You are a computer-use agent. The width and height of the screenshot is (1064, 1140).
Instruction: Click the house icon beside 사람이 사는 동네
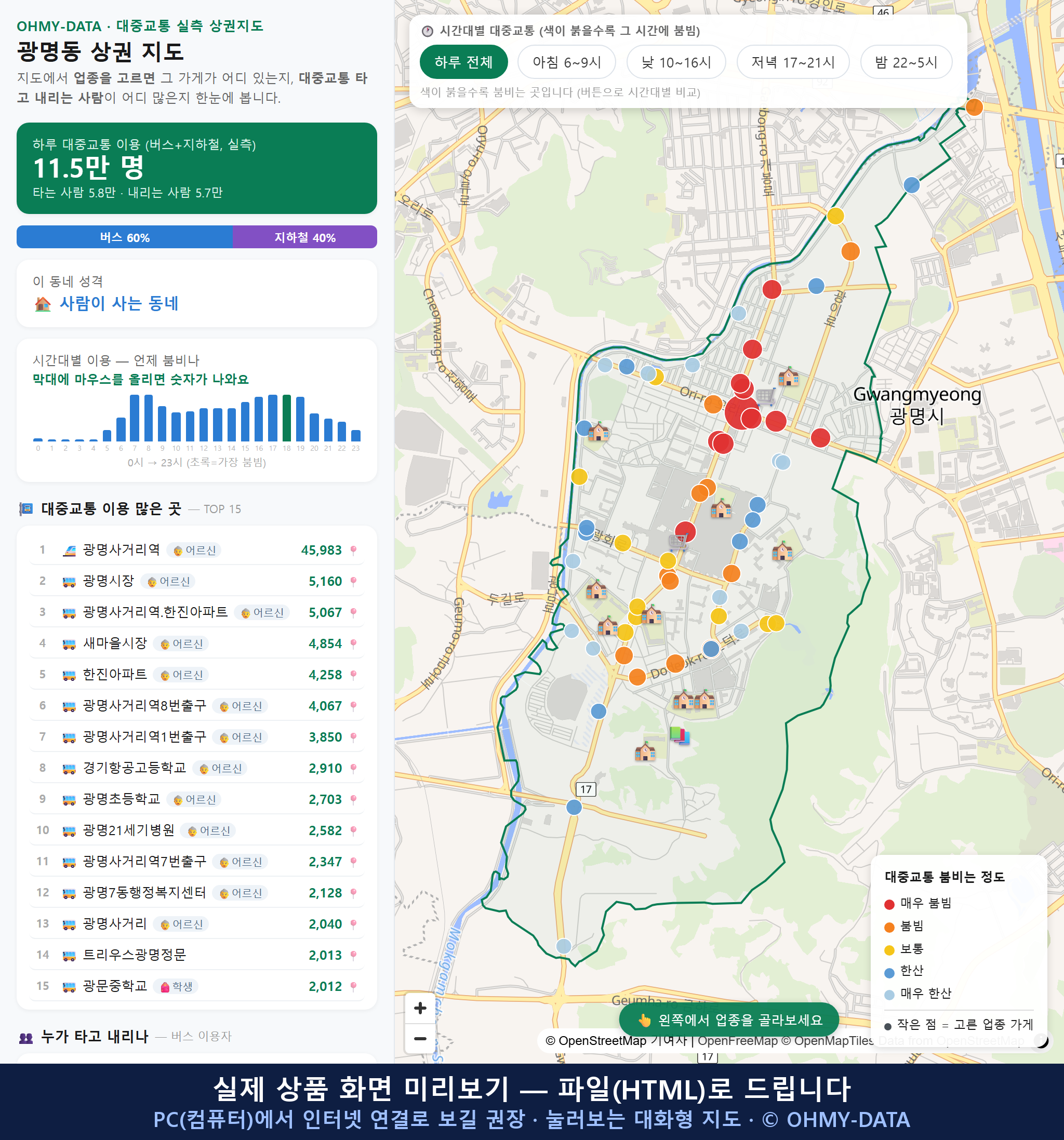point(43,304)
